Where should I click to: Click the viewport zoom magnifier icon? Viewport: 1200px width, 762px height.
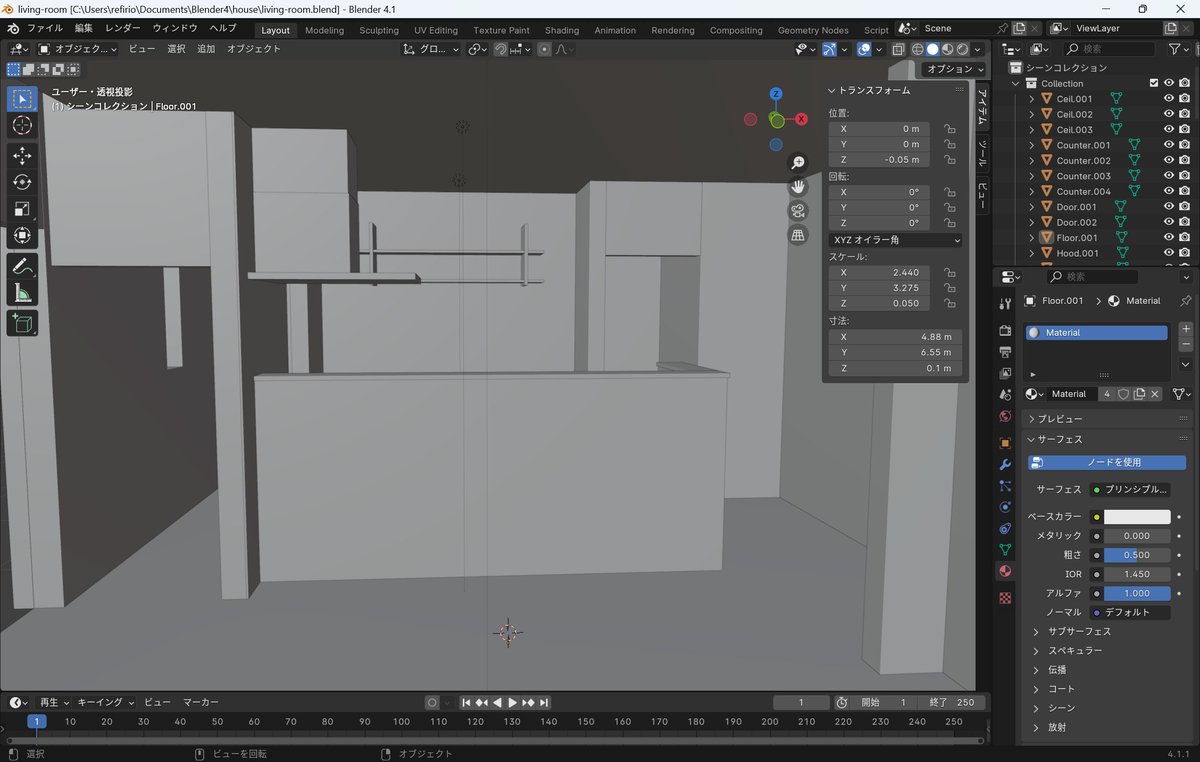pos(798,162)
